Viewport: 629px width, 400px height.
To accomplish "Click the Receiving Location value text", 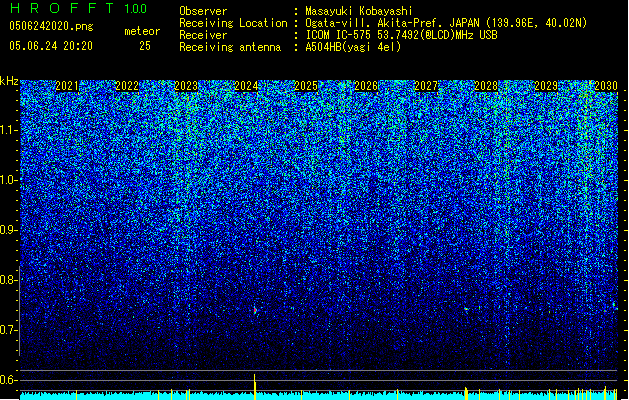I will click(x=446, y=23).
